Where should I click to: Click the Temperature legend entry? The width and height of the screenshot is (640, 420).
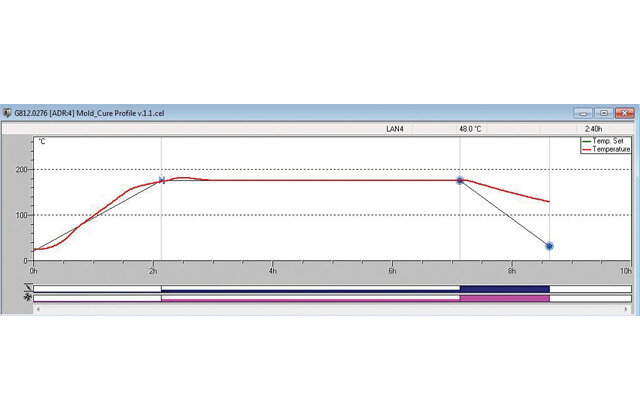tap(606, 149)
